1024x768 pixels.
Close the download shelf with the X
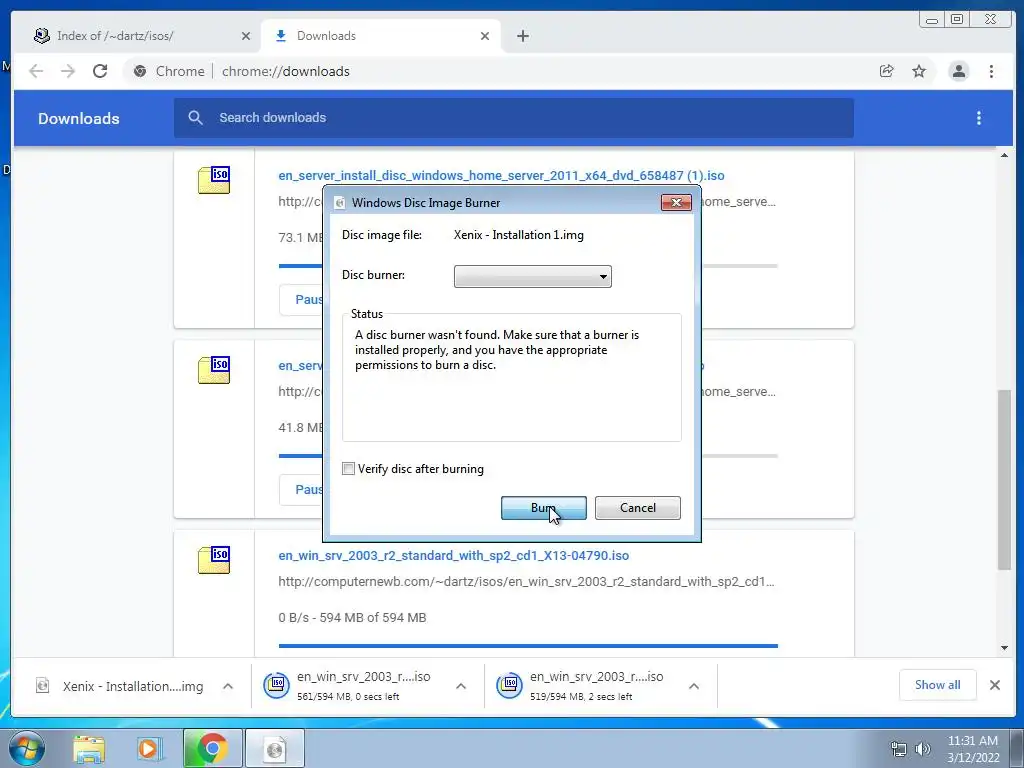click(x=995, y=685)
